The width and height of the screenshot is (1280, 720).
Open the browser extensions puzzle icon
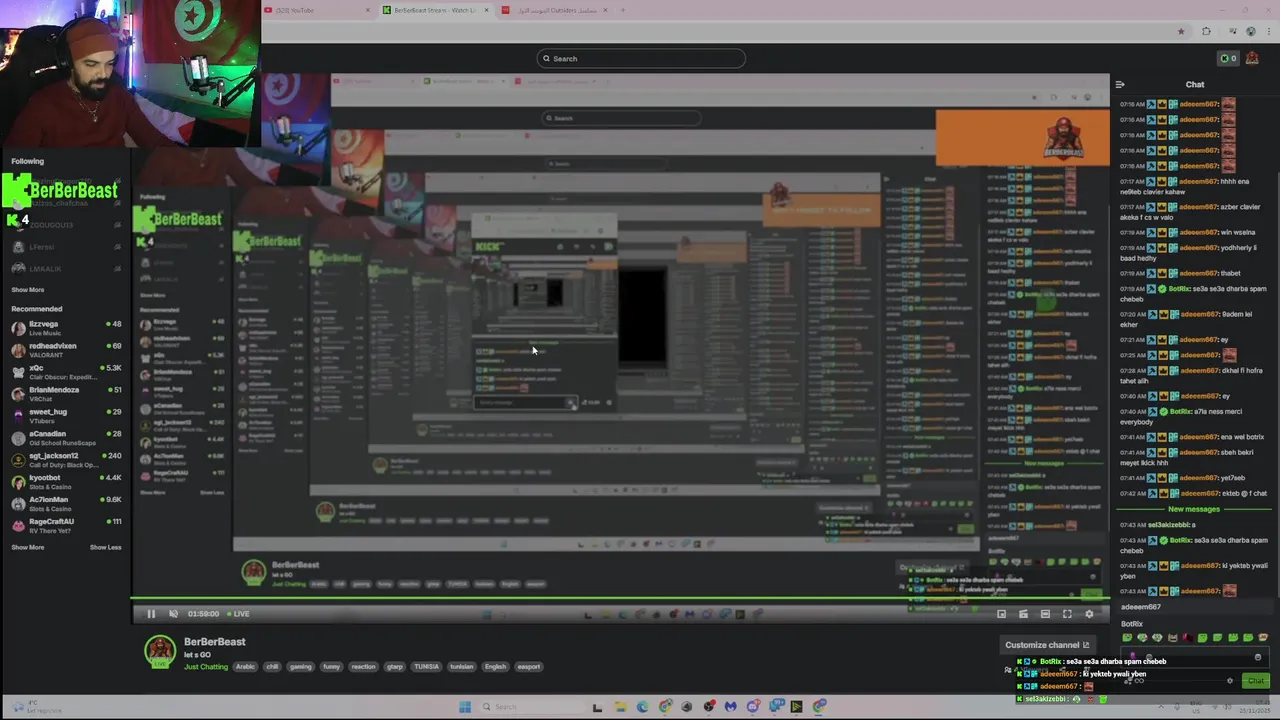coord(1206,31)
